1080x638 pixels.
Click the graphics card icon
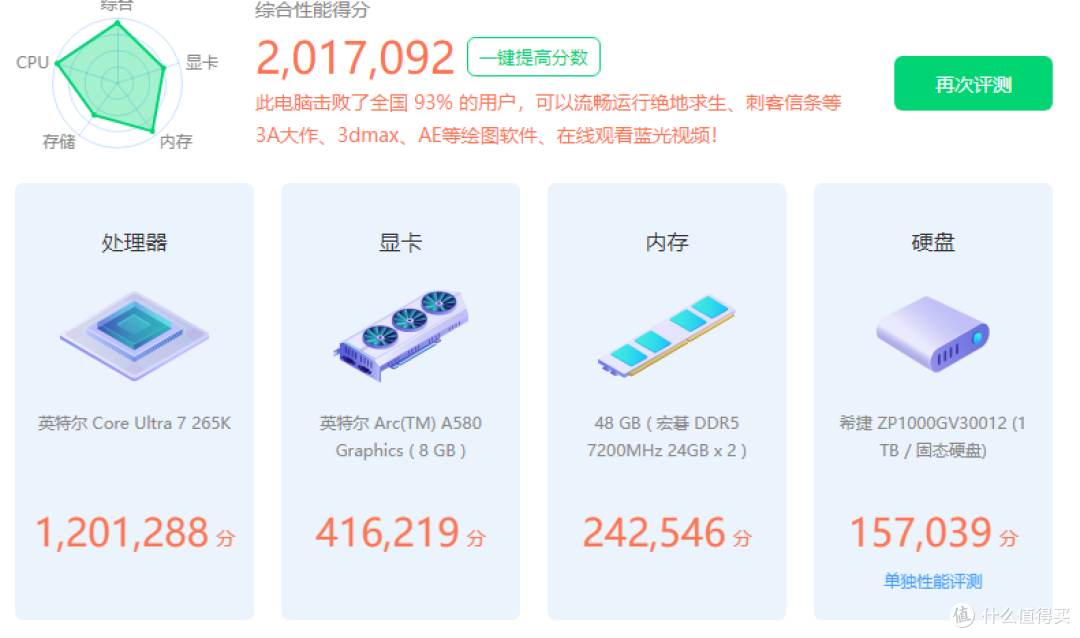401,336
